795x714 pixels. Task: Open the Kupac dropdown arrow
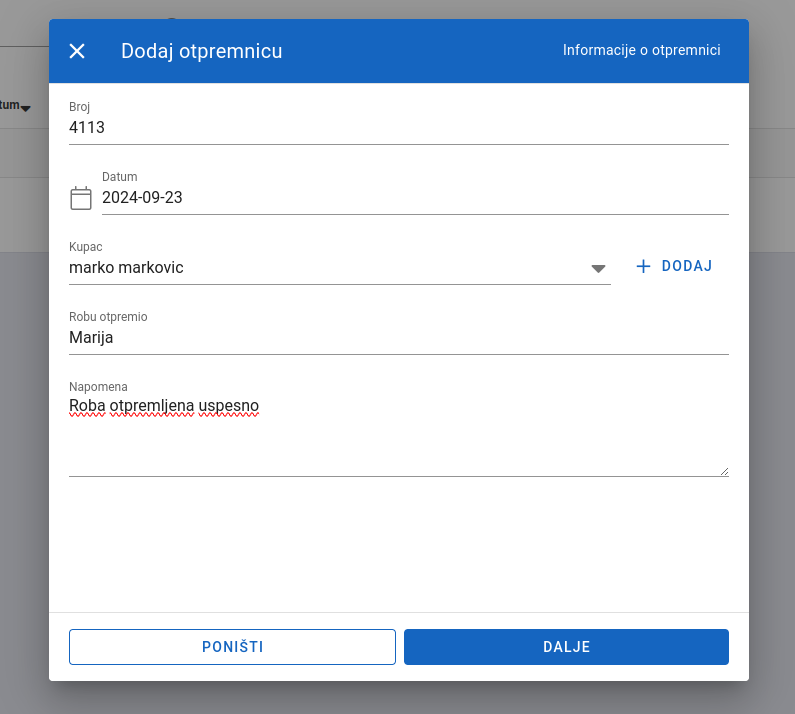pyautogui.click(x=598, y=268)
